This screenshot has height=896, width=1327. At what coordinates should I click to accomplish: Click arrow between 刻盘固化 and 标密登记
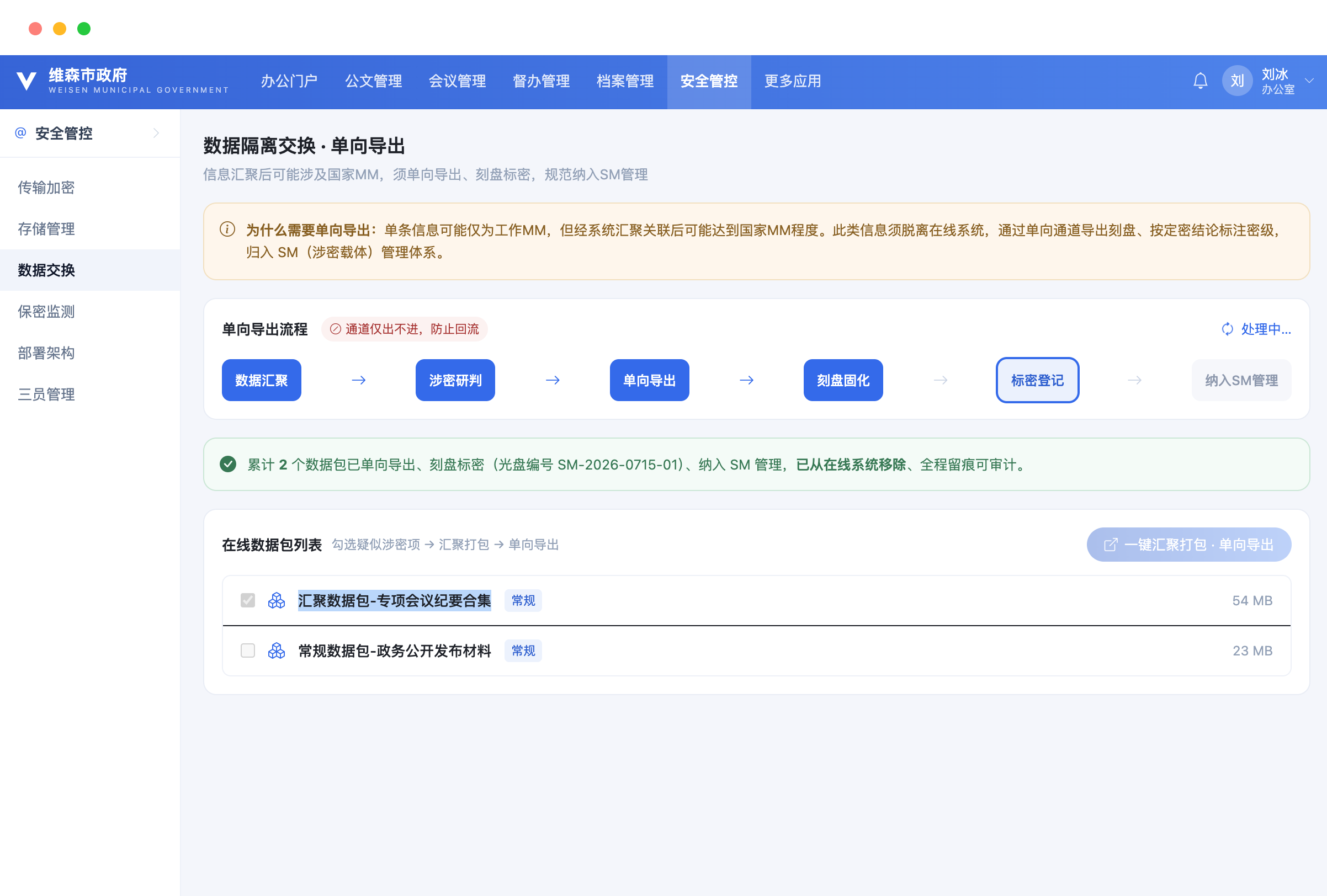941,380
